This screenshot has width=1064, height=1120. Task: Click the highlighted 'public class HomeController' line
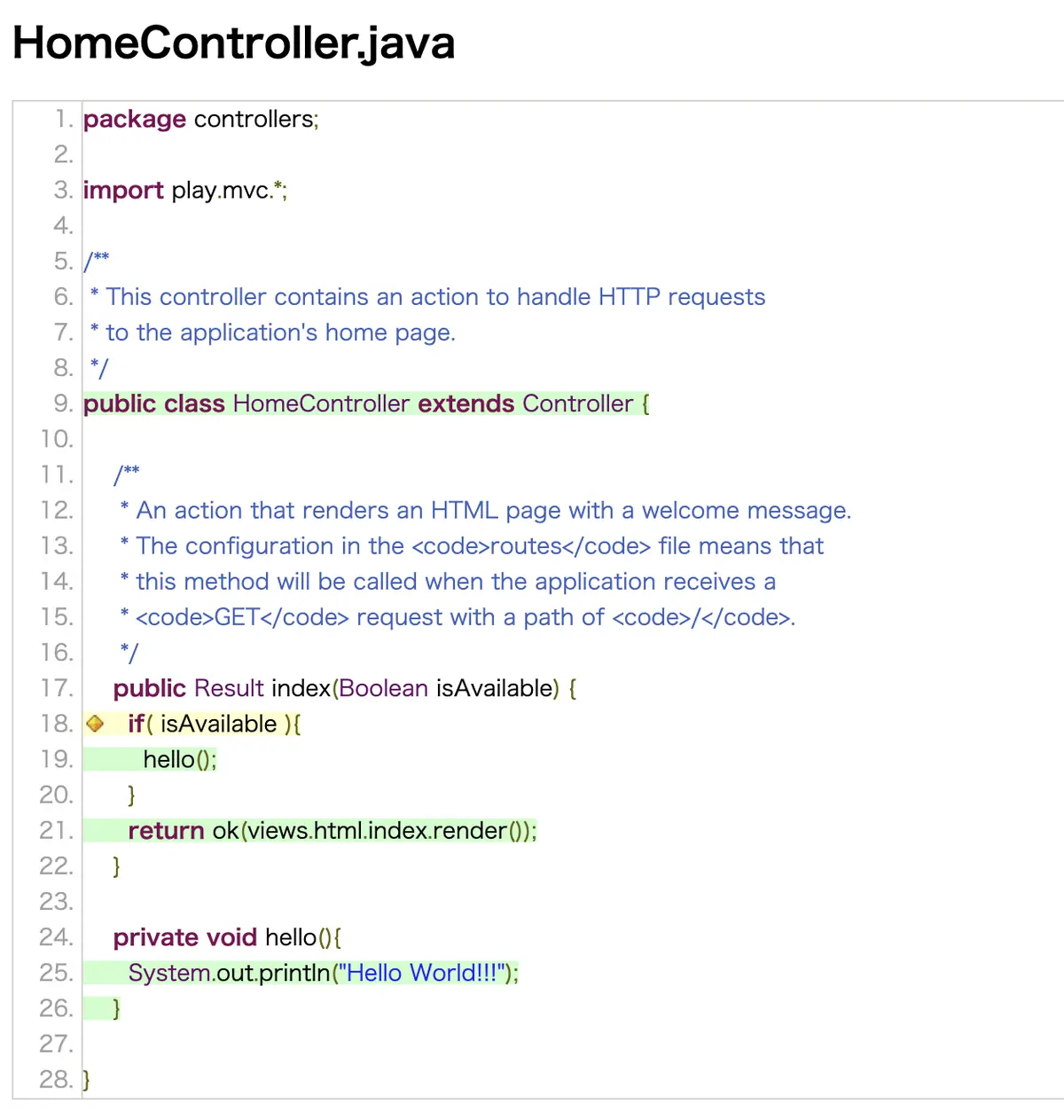[366, 403]
